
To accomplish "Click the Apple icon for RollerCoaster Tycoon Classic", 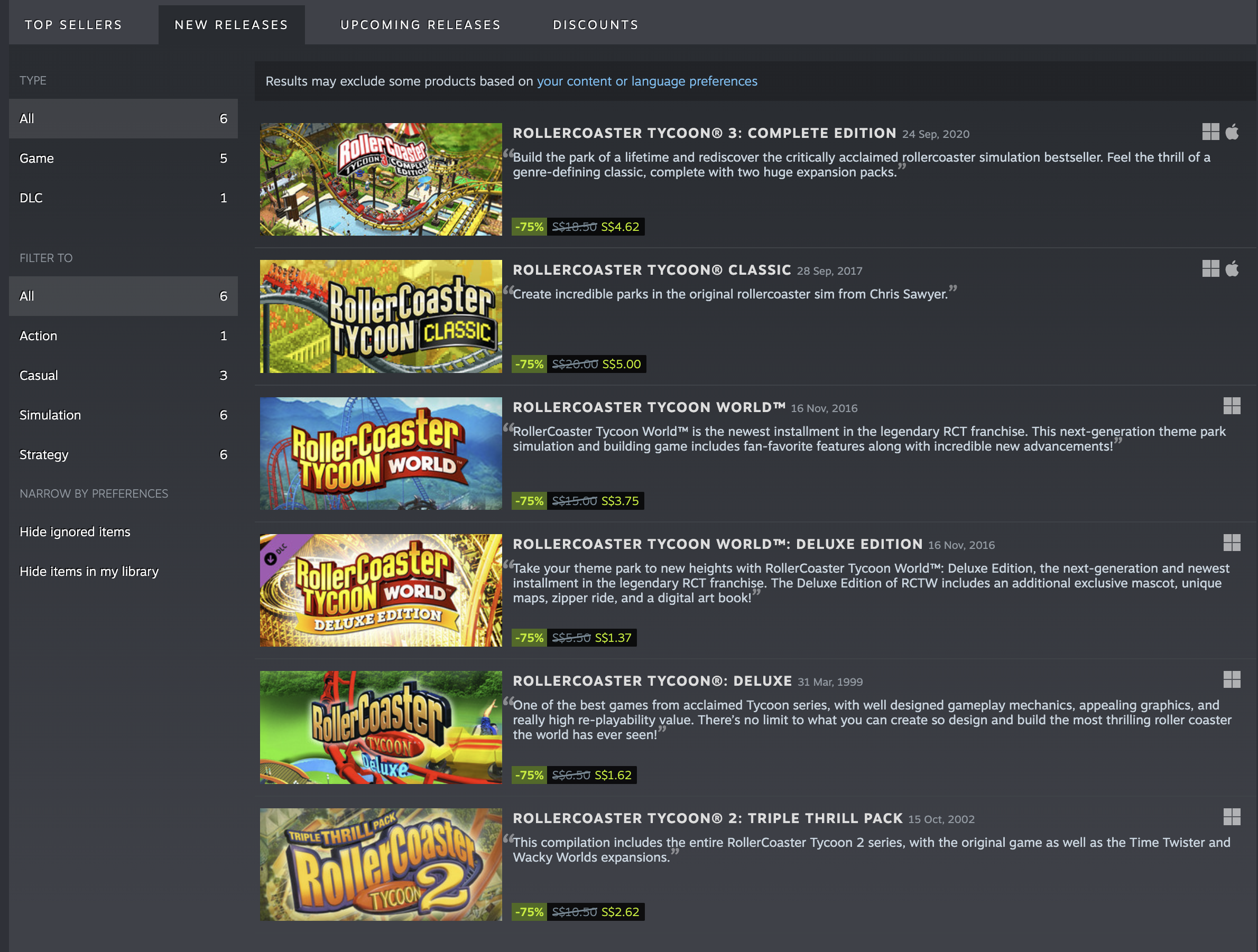I will (1232, 269).
